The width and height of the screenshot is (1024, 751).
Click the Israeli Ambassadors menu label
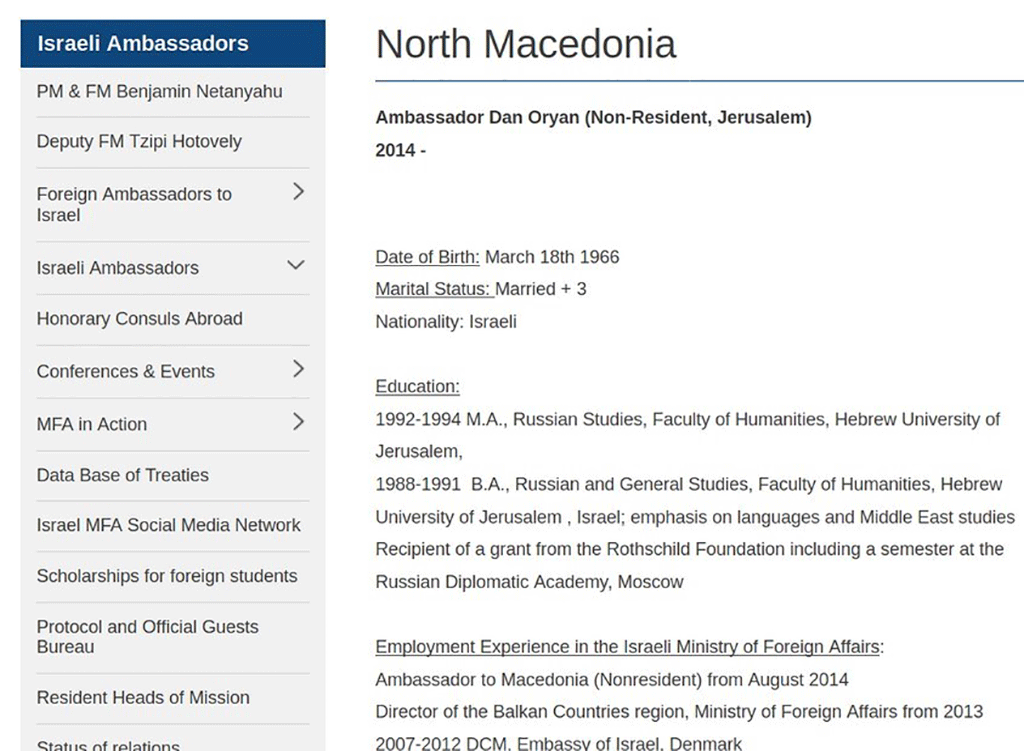(118, 268)
